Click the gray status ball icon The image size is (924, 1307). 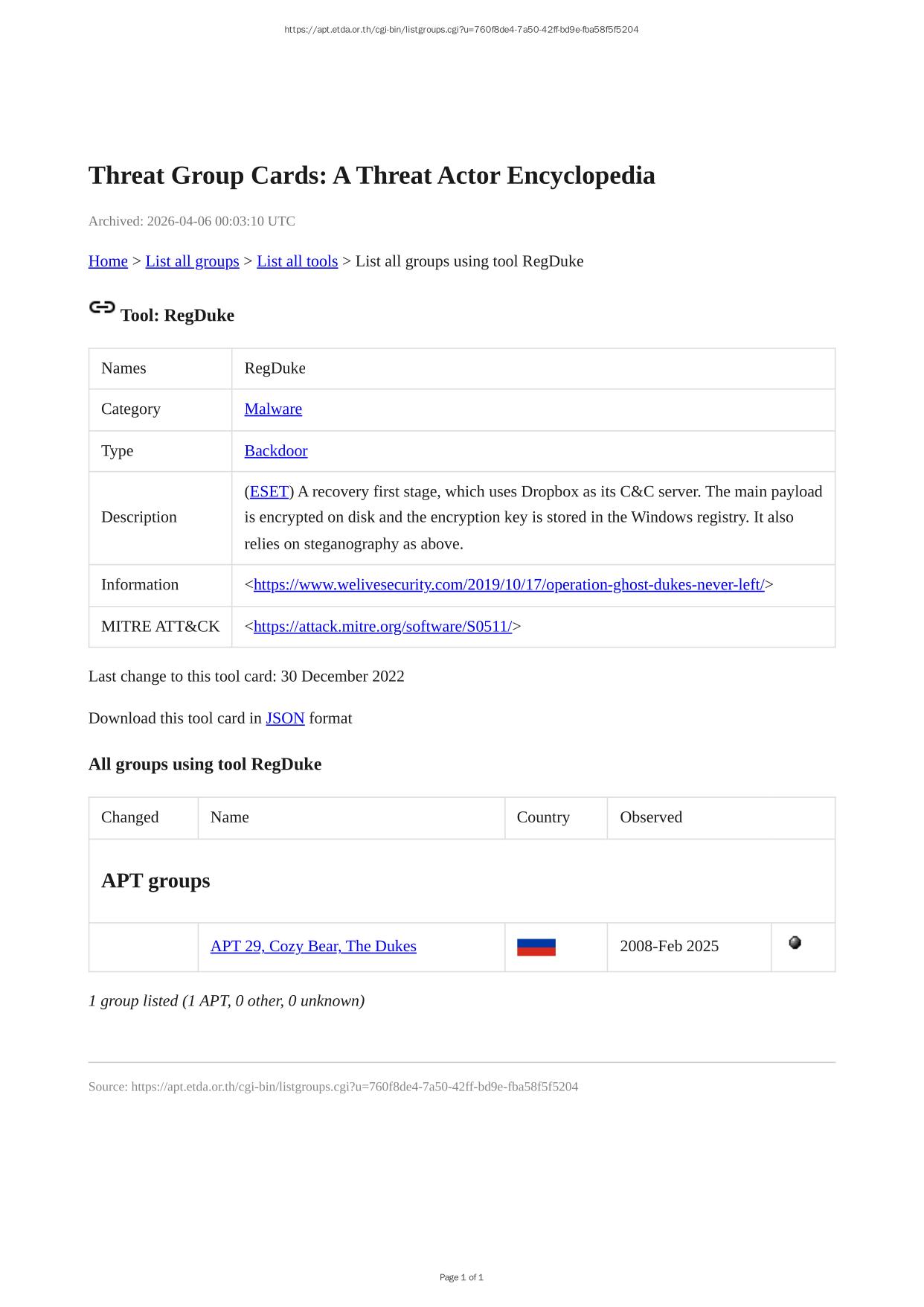point(795,943)
